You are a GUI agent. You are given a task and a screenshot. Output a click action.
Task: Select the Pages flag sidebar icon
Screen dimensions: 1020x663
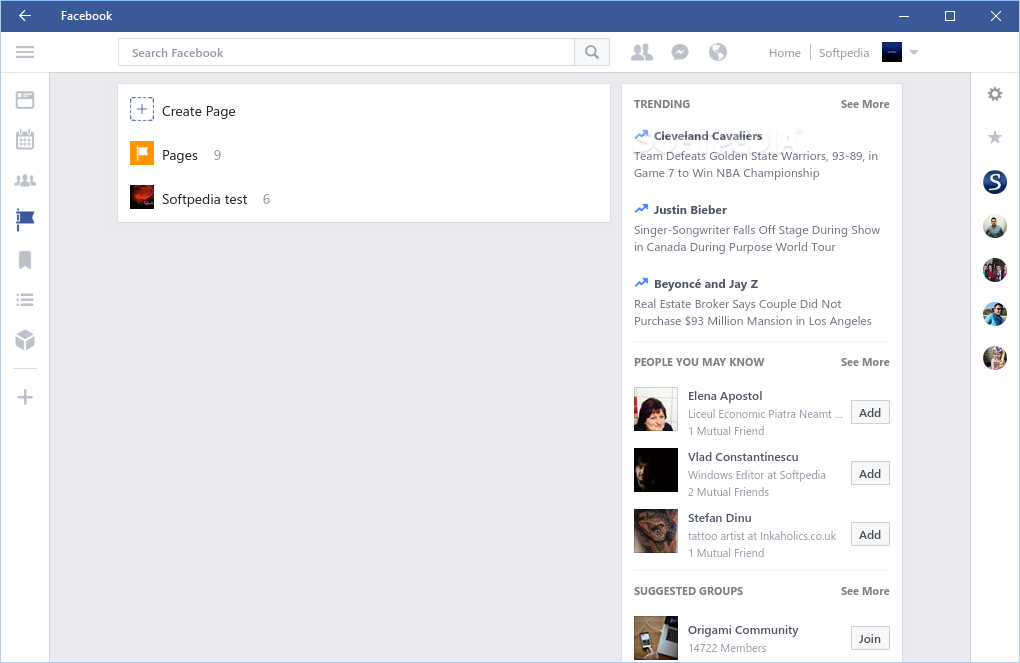click(x=25, y=220)
